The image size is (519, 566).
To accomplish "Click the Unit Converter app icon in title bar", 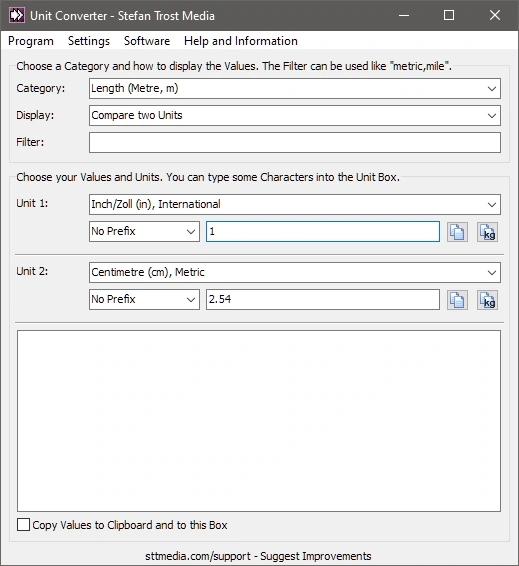I will coord(17,16).
